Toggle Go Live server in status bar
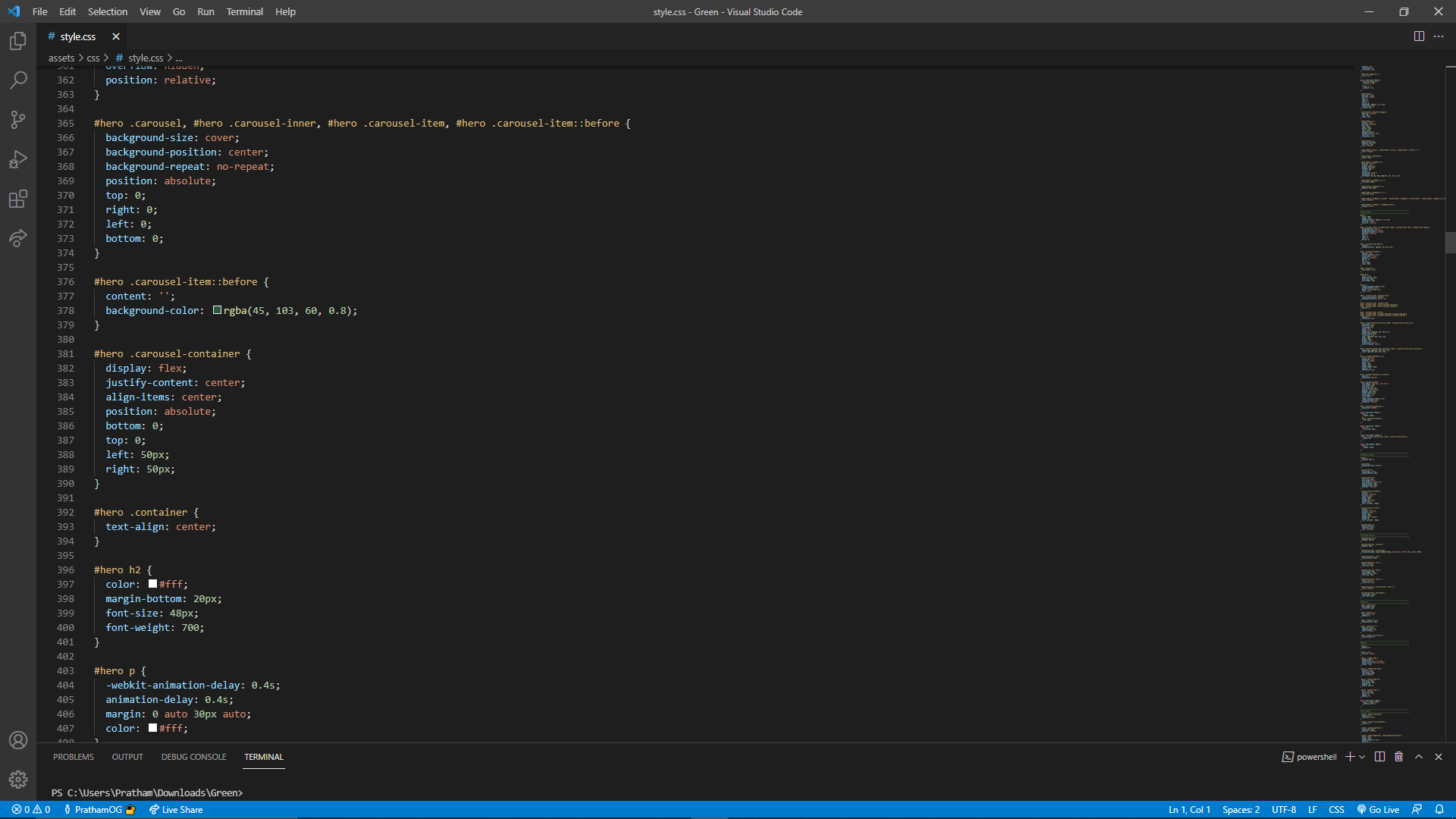 pos(1378,810)
